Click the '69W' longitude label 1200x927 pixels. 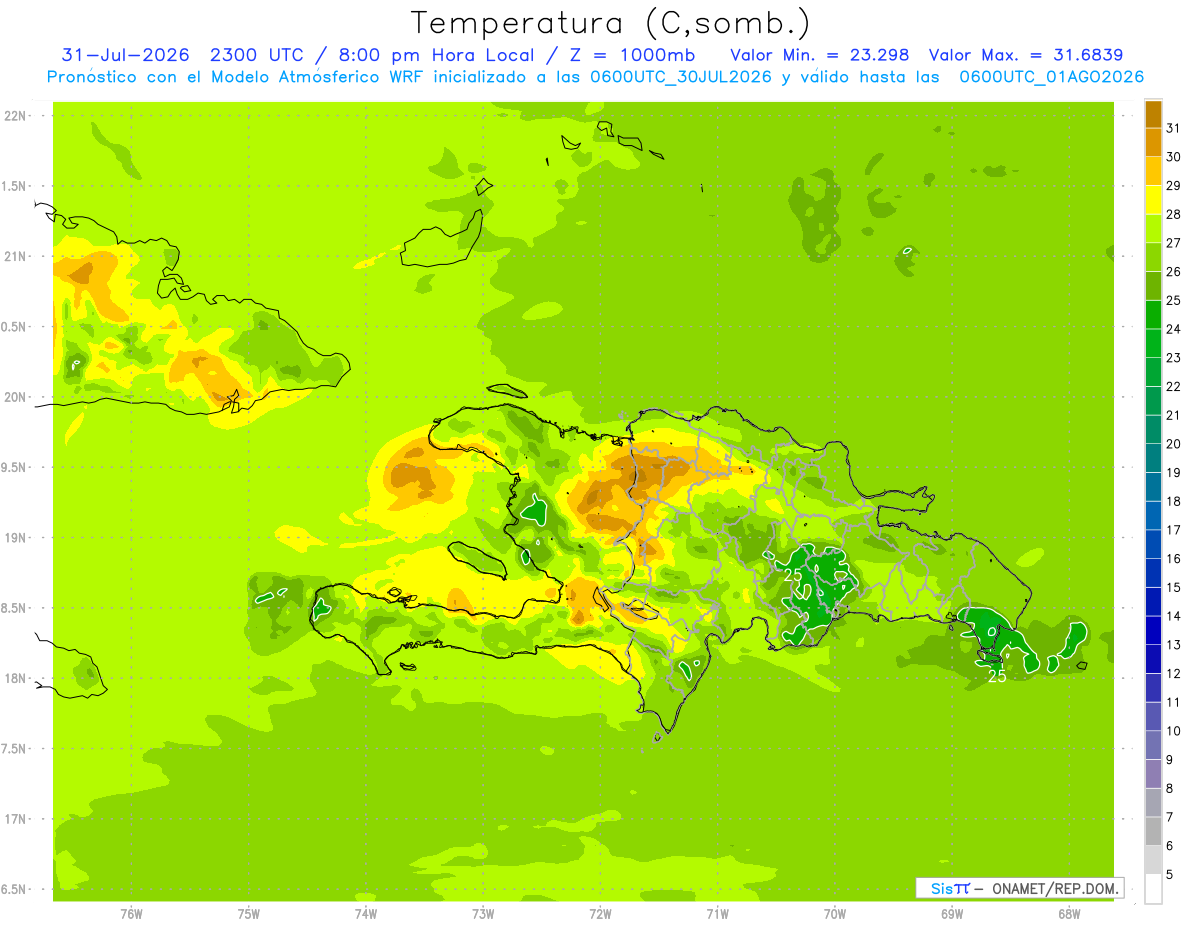(x=952, y=914)
